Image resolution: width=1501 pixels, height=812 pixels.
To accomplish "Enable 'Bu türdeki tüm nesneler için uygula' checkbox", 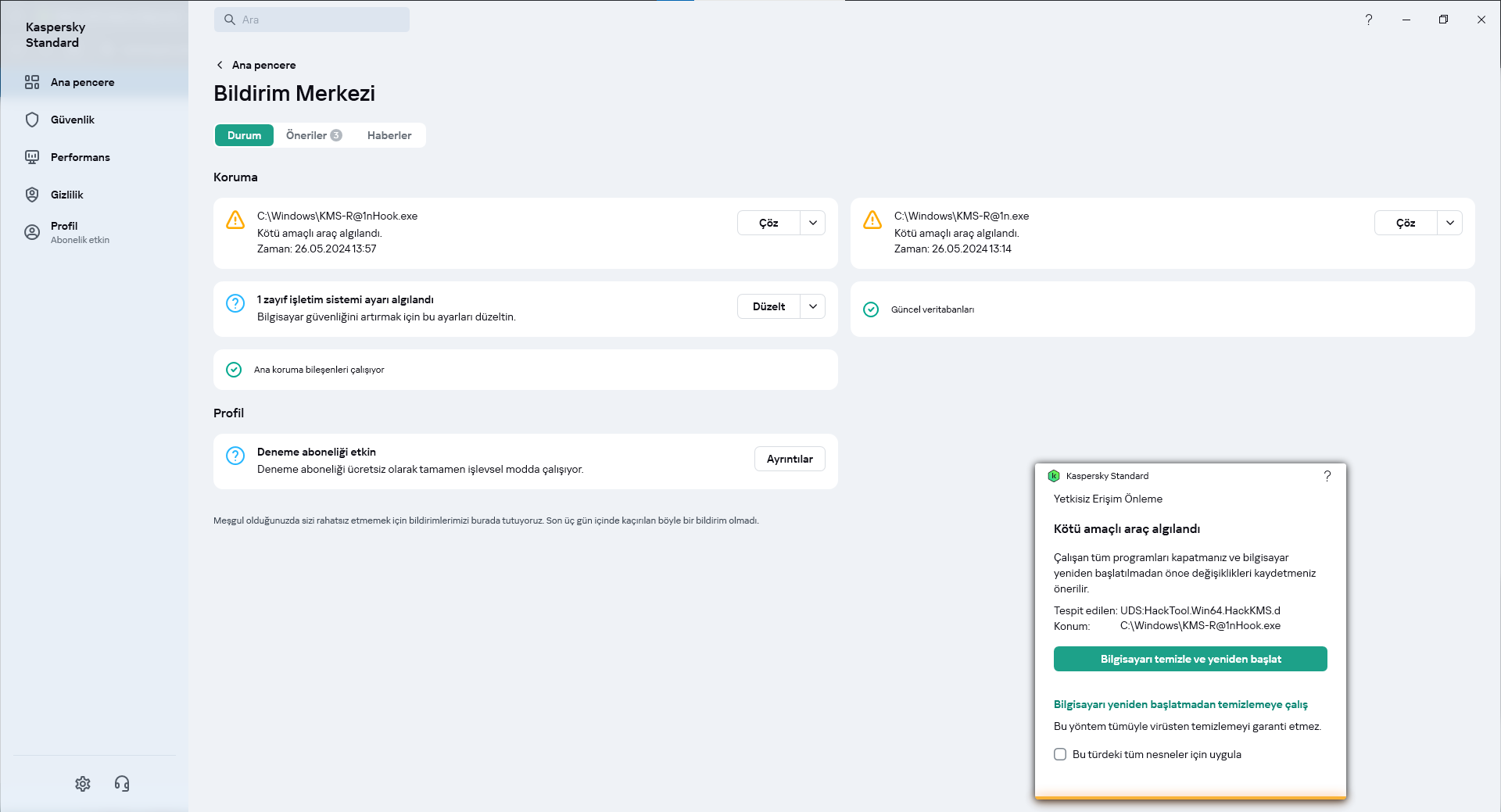I will [1060, 754].
